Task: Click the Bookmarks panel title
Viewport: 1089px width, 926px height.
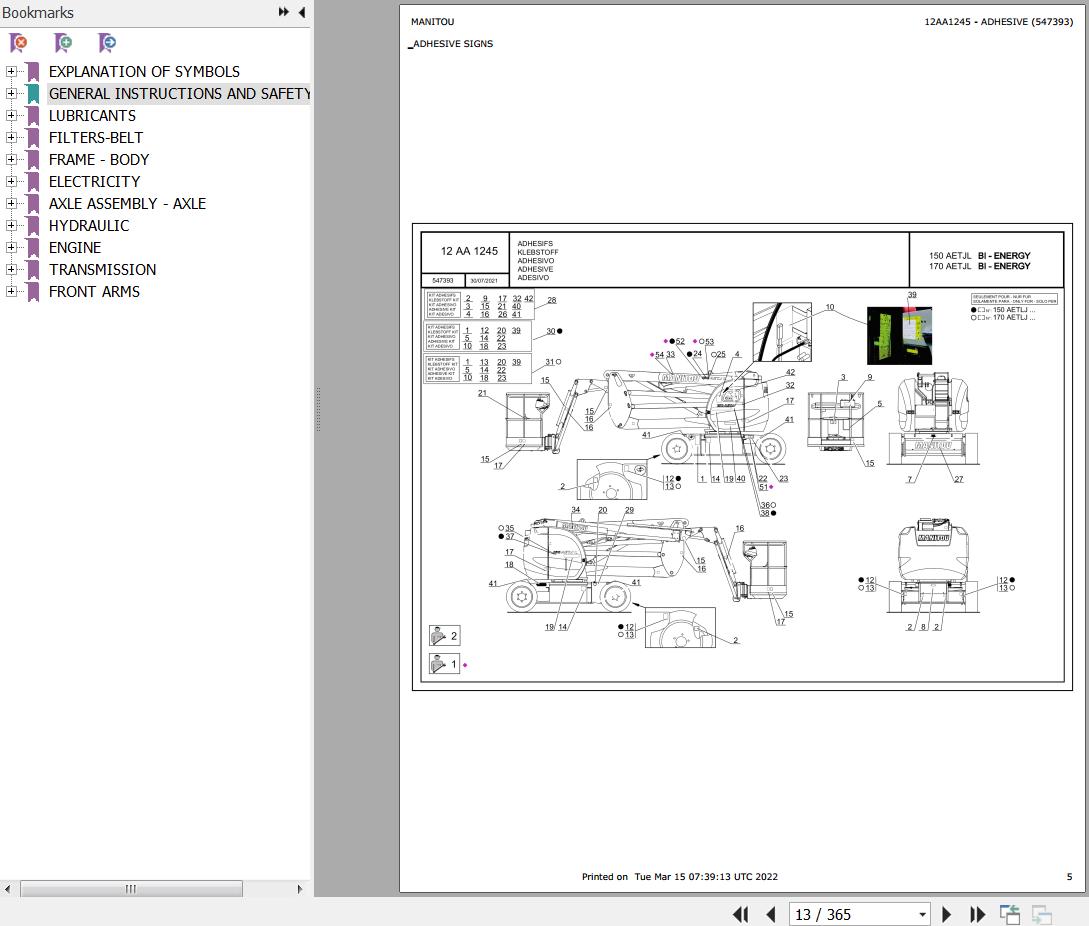Action: pos(38,13)
